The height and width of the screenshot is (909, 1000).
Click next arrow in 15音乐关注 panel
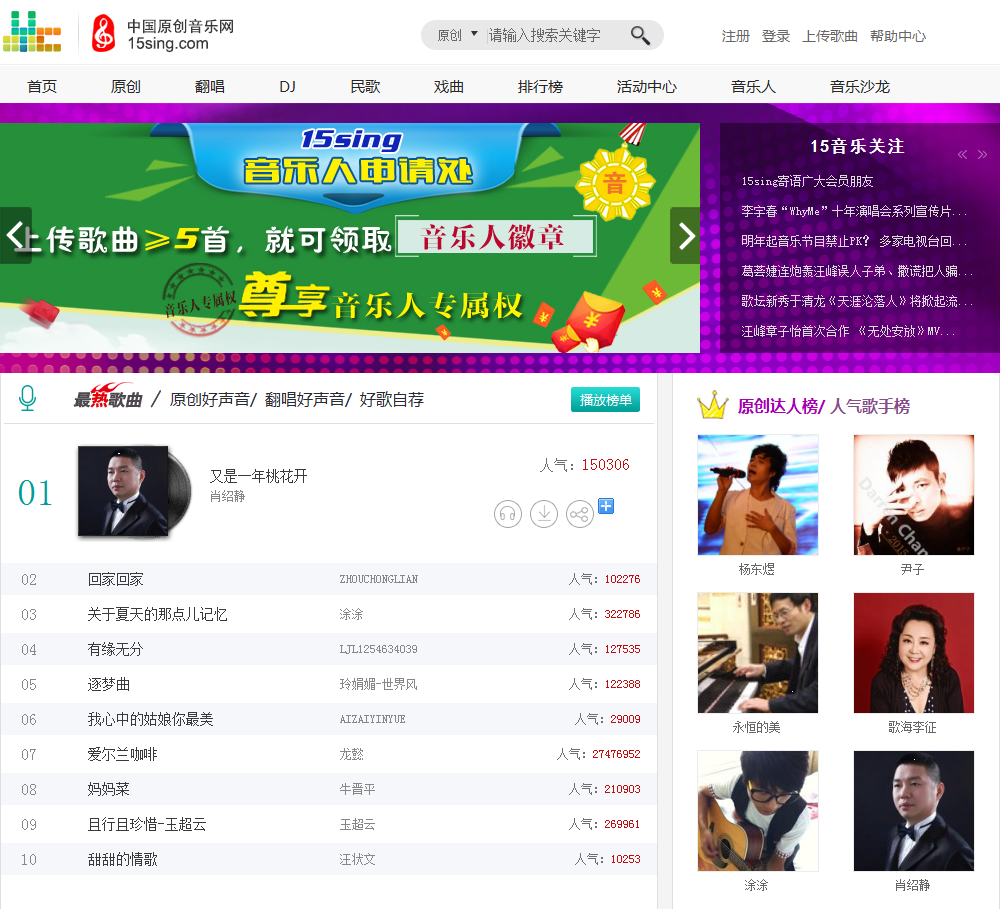[982, 154]
